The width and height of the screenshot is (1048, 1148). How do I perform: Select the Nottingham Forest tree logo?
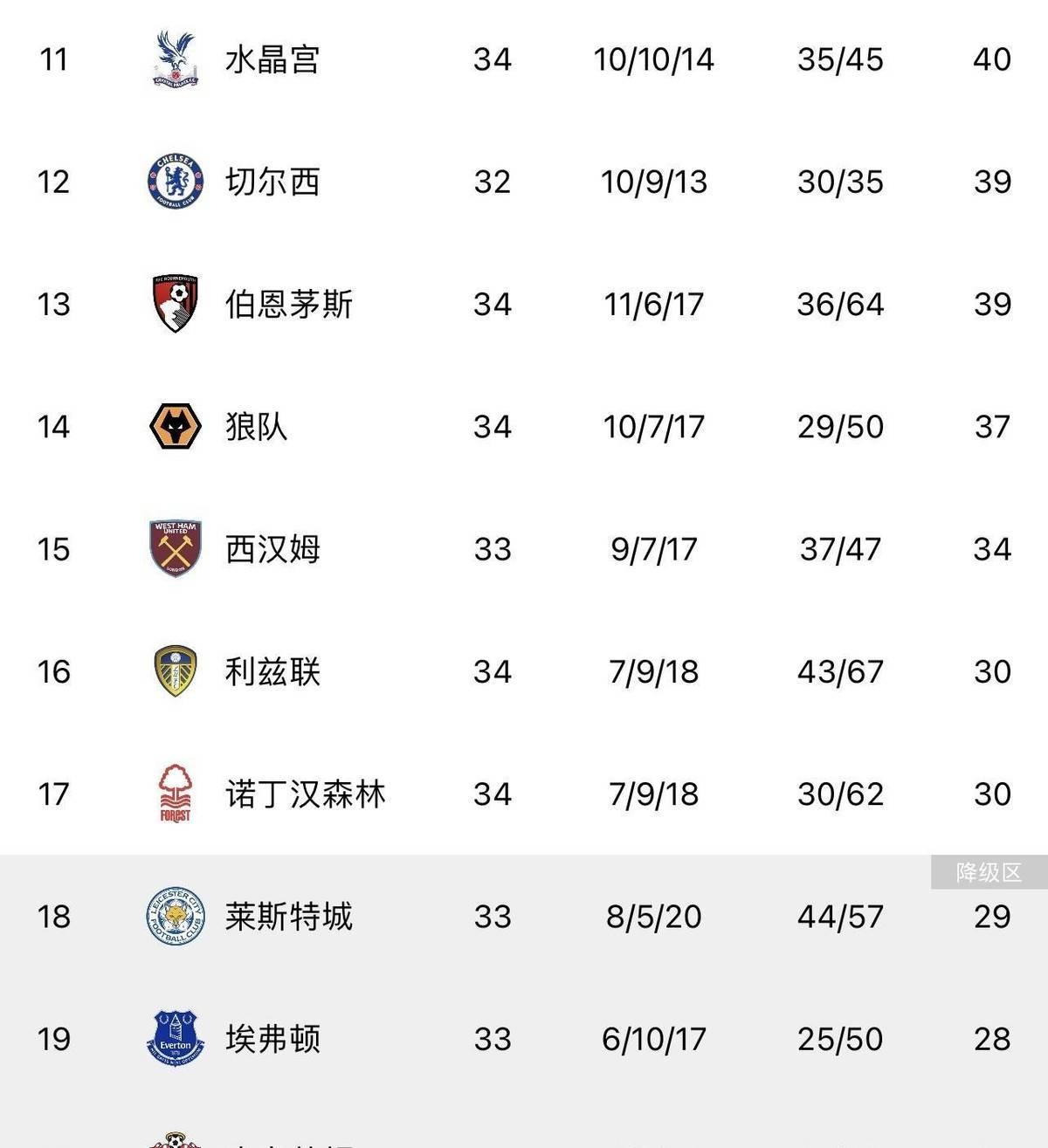(176, 793)
